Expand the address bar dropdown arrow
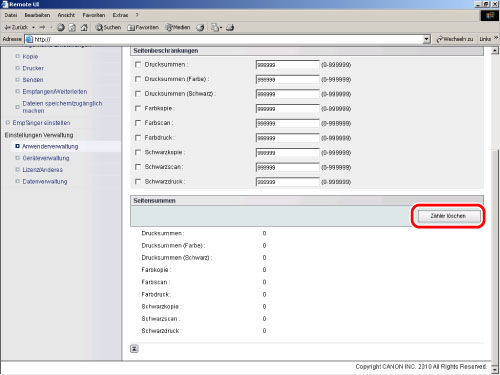500x375 pixels. click(427, 39)
